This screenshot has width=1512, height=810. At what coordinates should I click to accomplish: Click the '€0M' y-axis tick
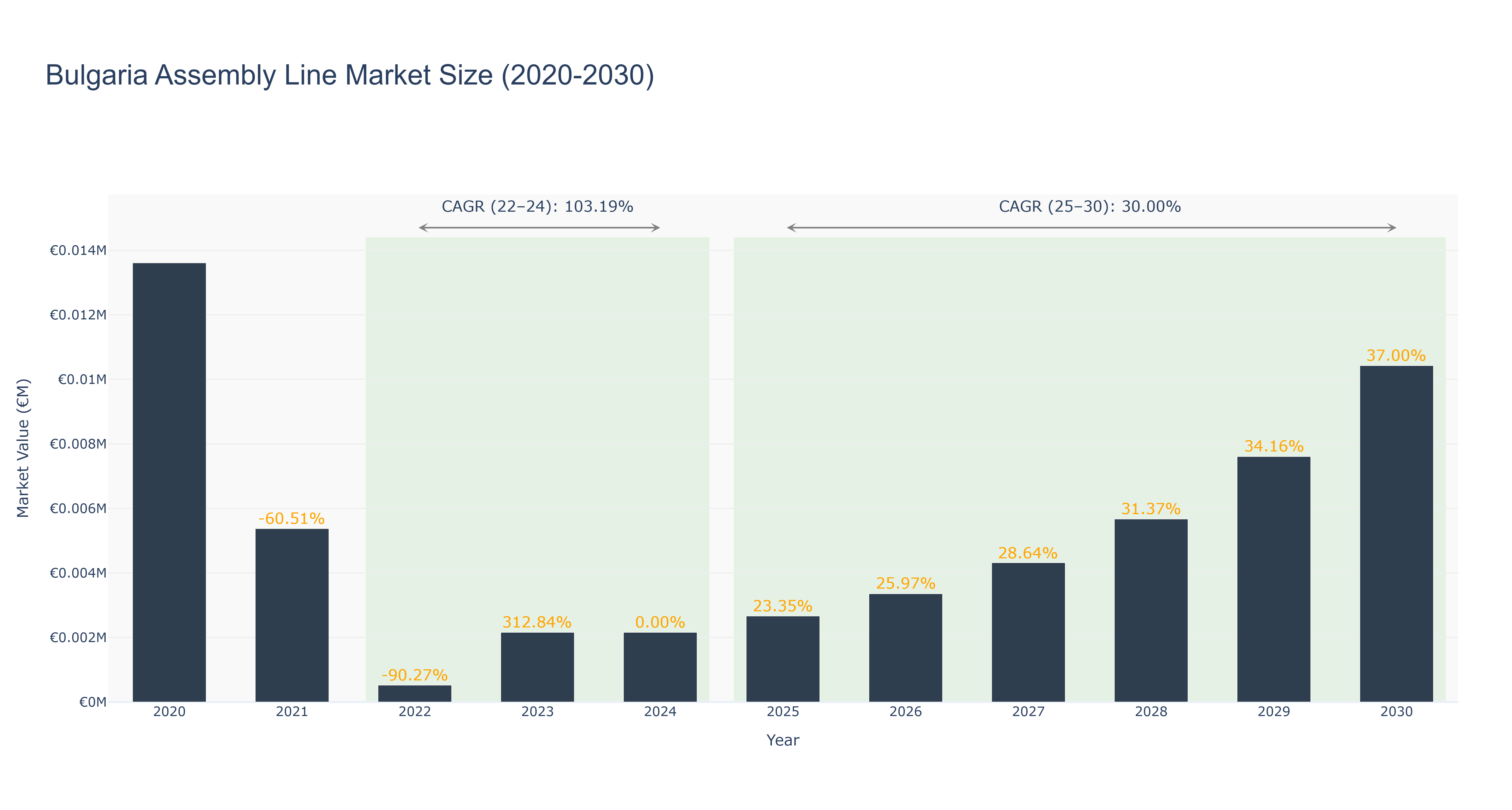coord(93,702)
